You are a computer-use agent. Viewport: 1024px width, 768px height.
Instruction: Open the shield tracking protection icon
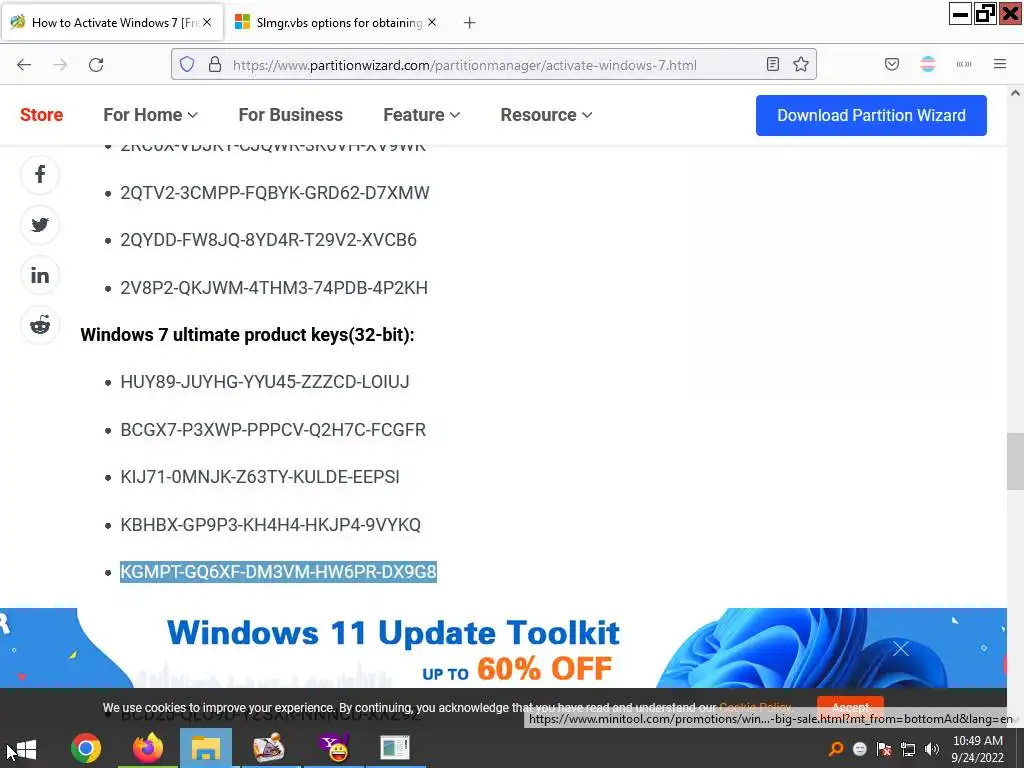[187, 65]
